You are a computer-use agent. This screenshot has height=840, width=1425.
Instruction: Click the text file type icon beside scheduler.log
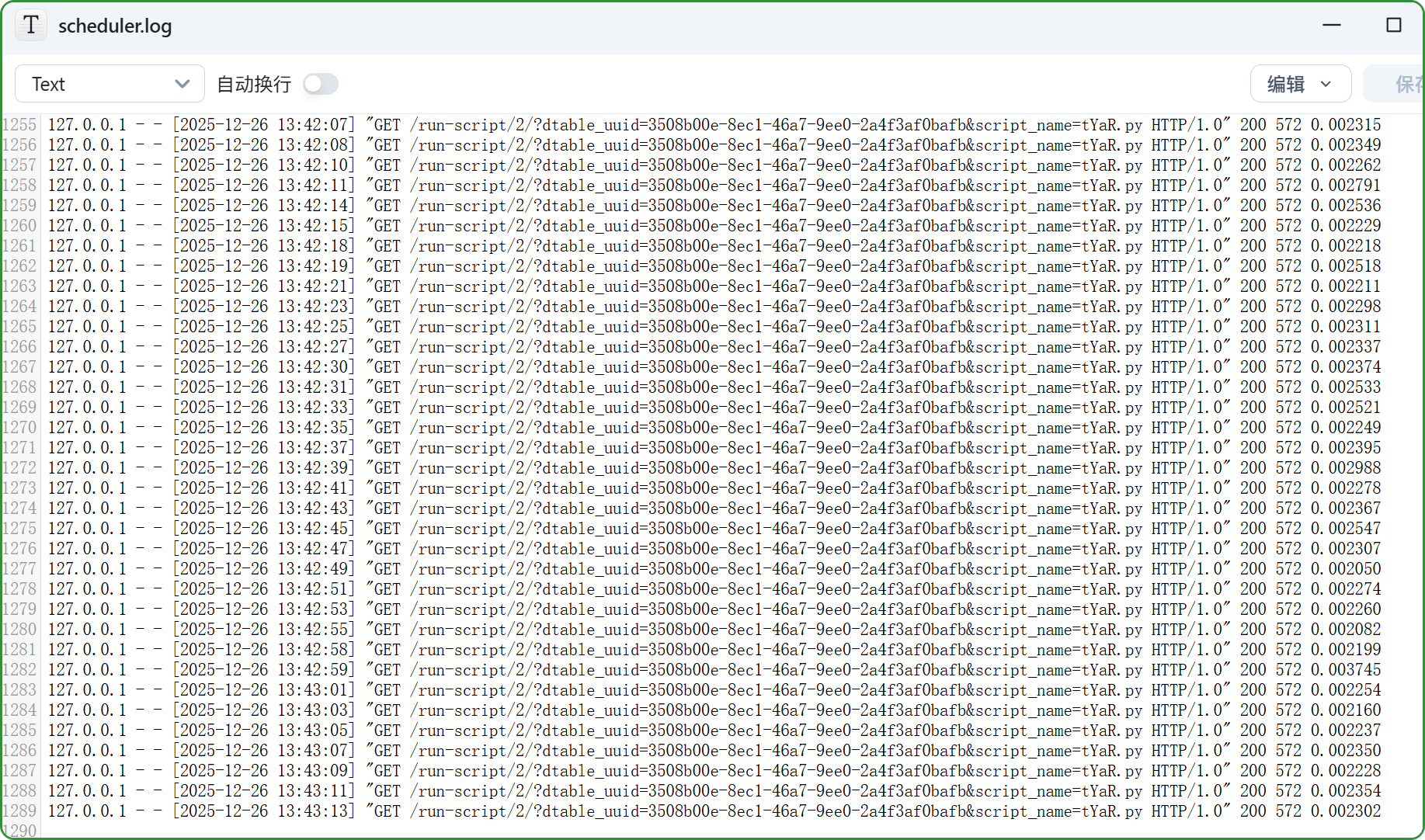(31, 25)
